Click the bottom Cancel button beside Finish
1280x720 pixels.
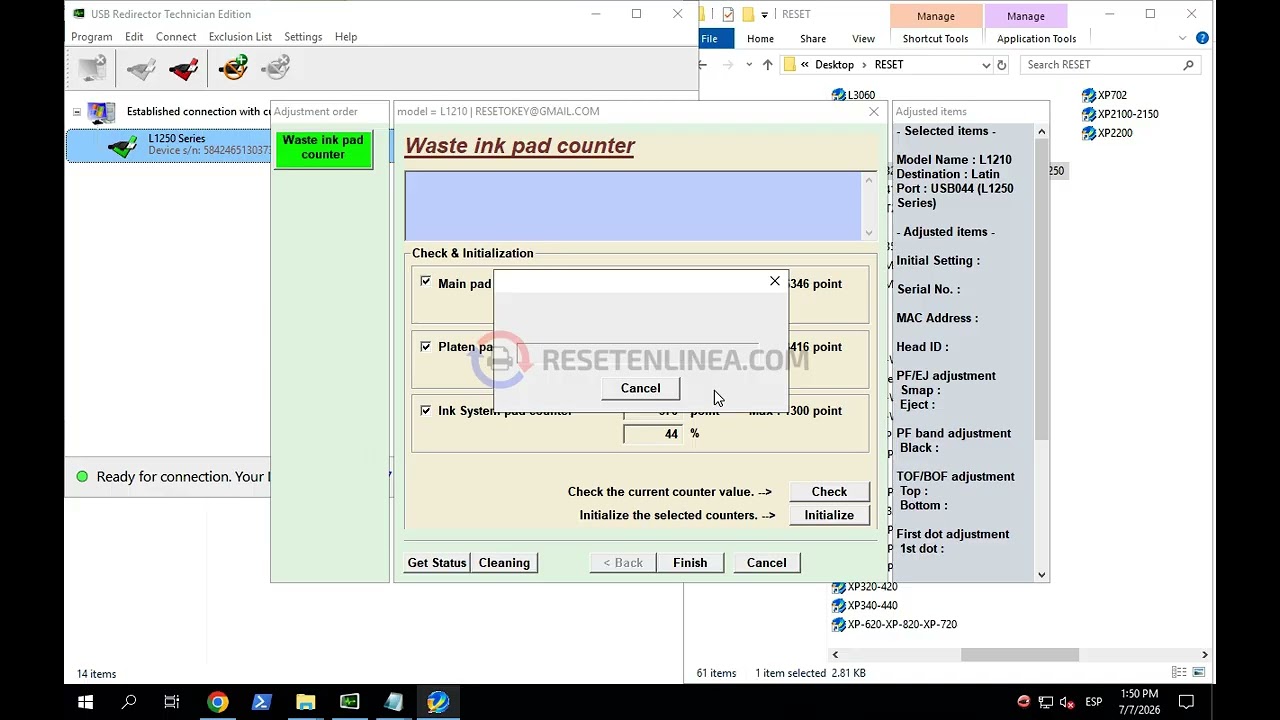tap(767, 563)
